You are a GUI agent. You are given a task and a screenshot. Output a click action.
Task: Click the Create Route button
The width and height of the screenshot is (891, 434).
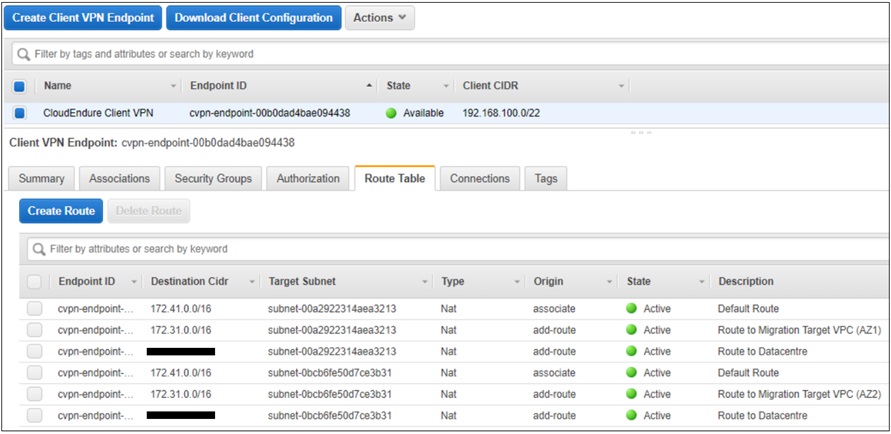point(61,211)
